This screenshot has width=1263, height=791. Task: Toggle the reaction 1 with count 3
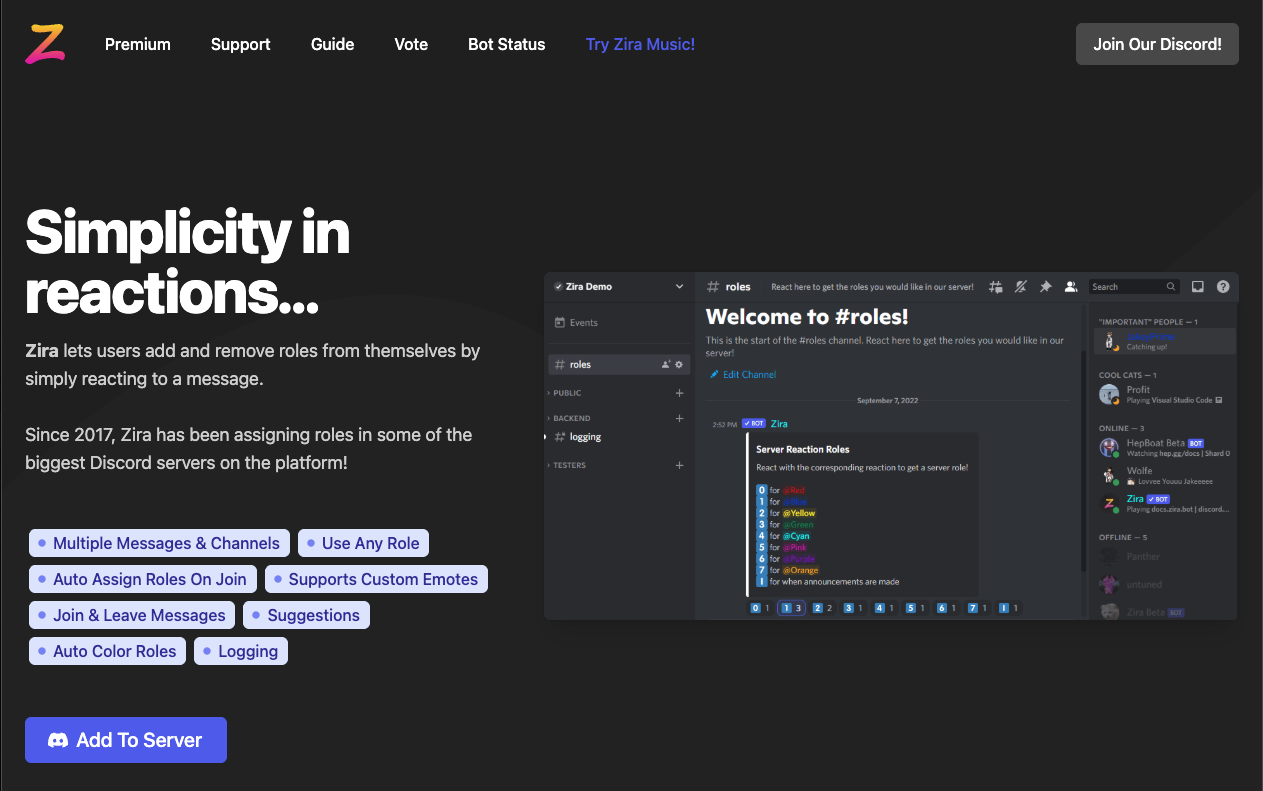click(x=792, y=608)
